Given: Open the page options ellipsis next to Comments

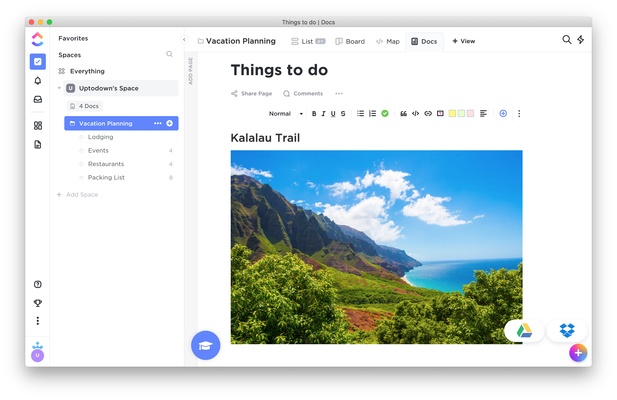Looking at the screenshot, I should (x=339, y=94).
